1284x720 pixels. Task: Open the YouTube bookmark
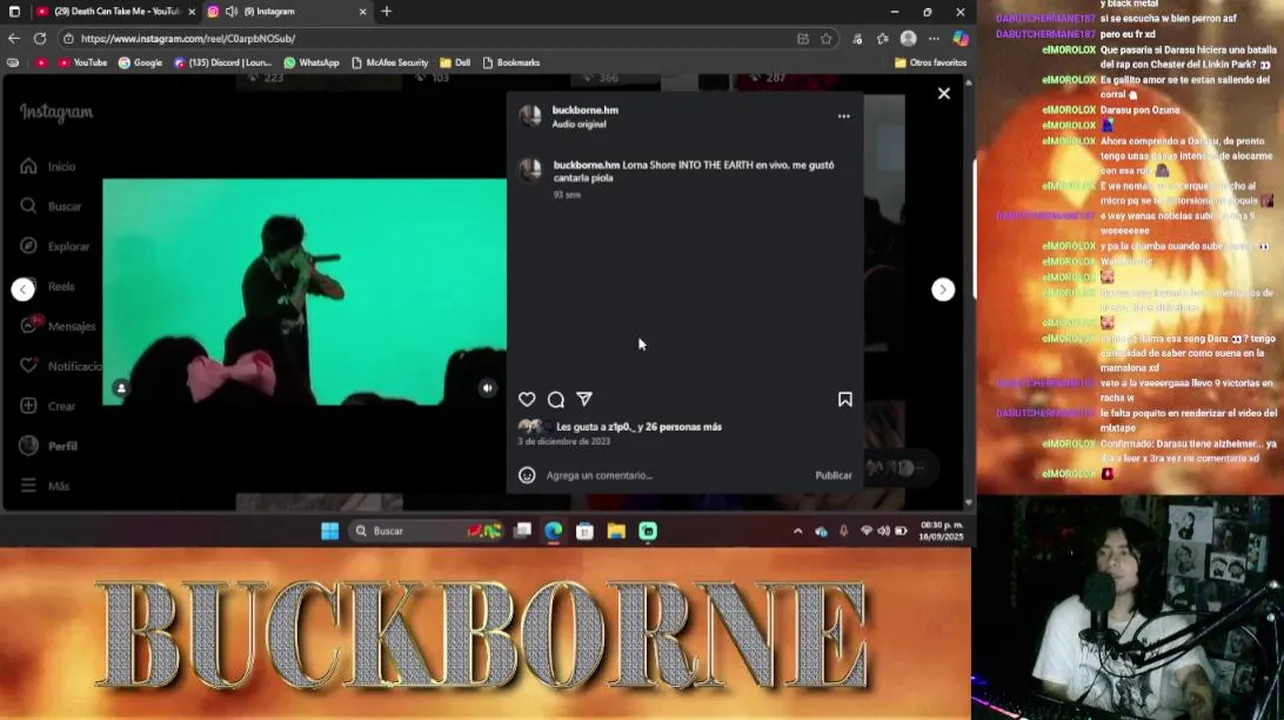click(x=82, y=62)
